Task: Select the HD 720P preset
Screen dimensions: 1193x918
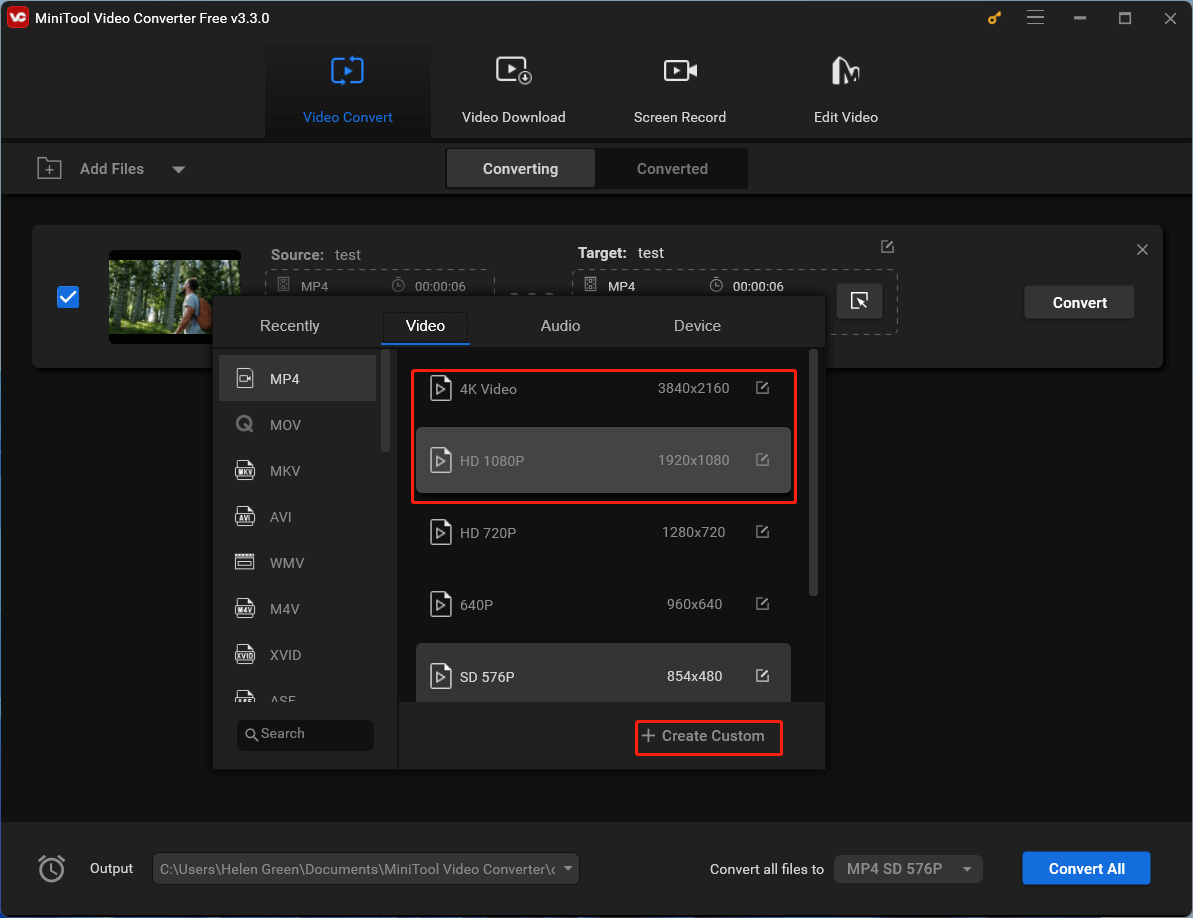Action: tap(603, 532)
